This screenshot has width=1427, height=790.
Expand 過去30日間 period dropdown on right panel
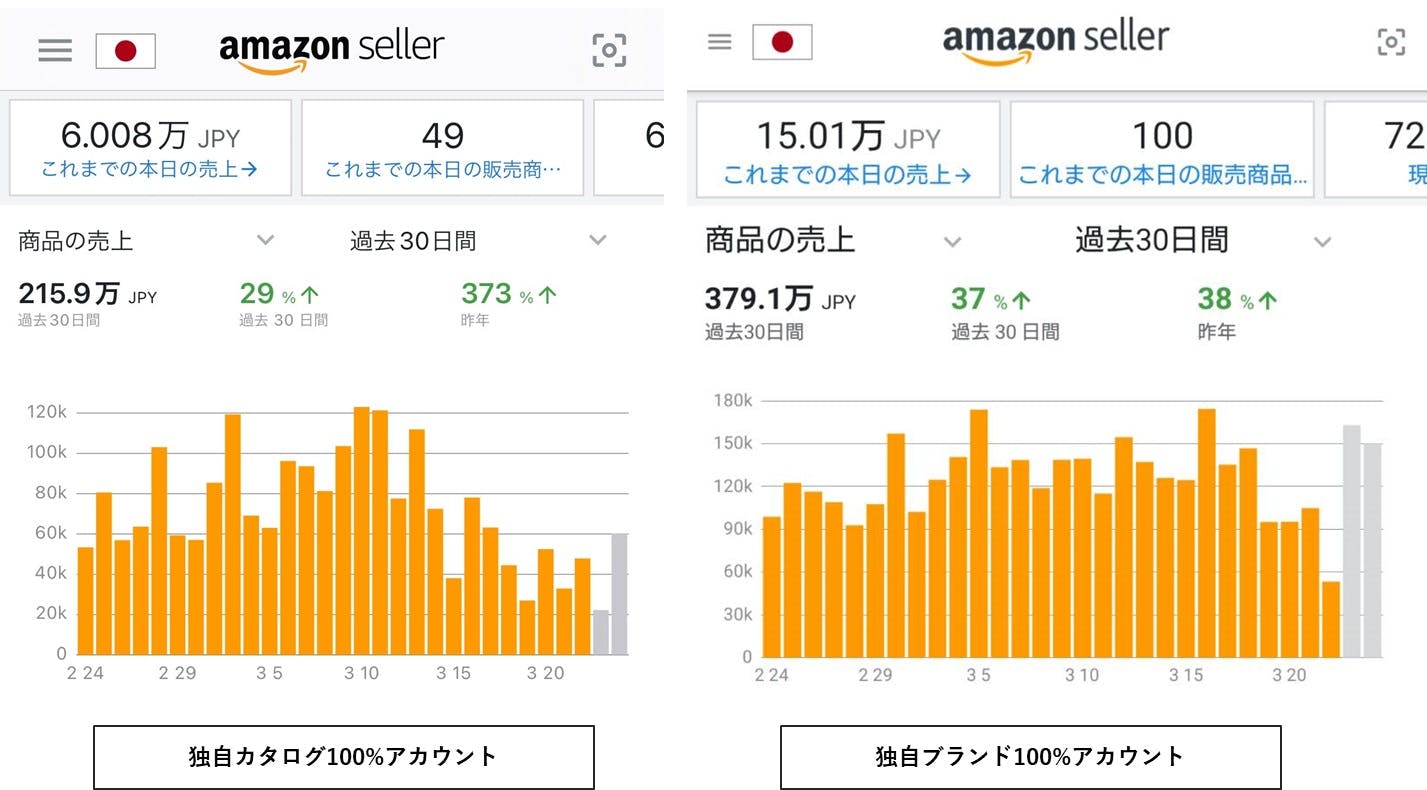[x=1322, y=241]
